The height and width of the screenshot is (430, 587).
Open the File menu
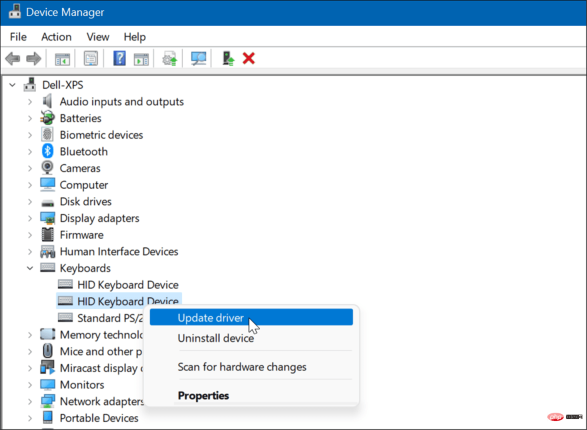(18, 37)
